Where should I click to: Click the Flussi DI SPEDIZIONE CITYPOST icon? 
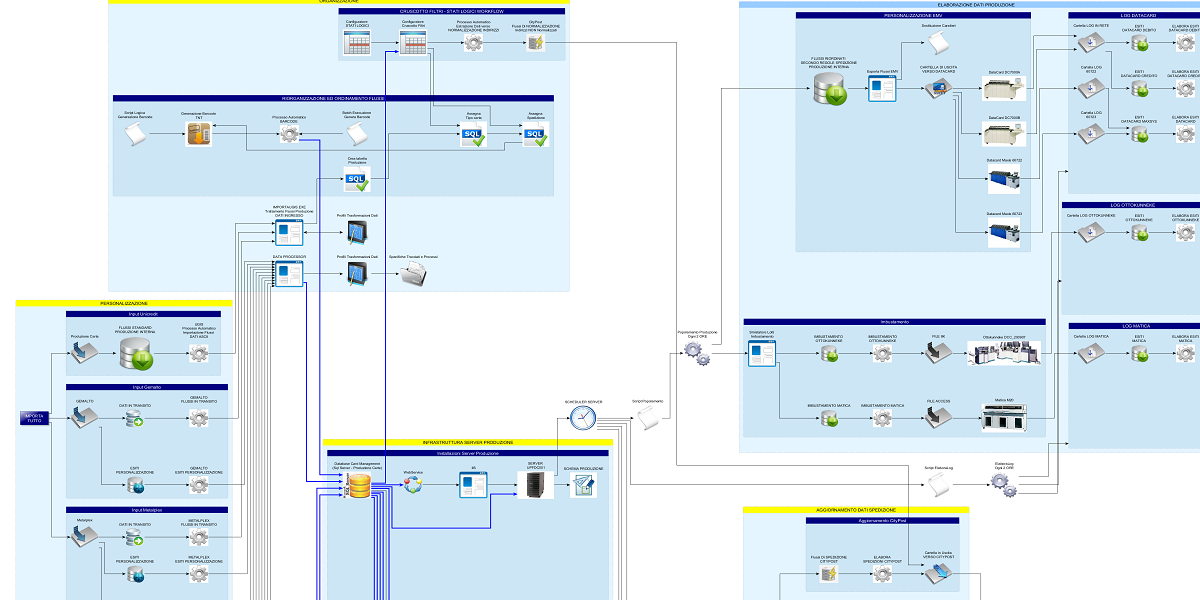[828, 575]
